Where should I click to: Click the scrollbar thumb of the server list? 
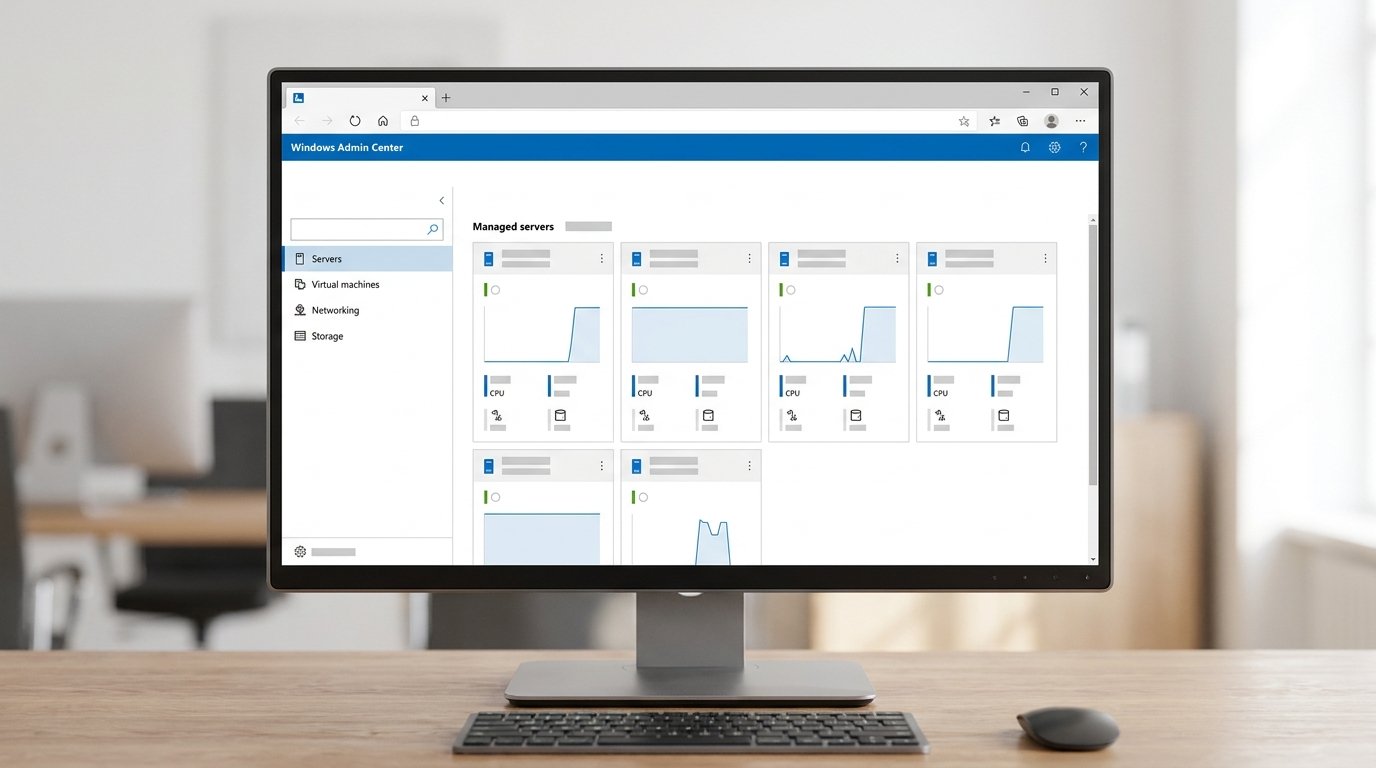pos(1093,355)
